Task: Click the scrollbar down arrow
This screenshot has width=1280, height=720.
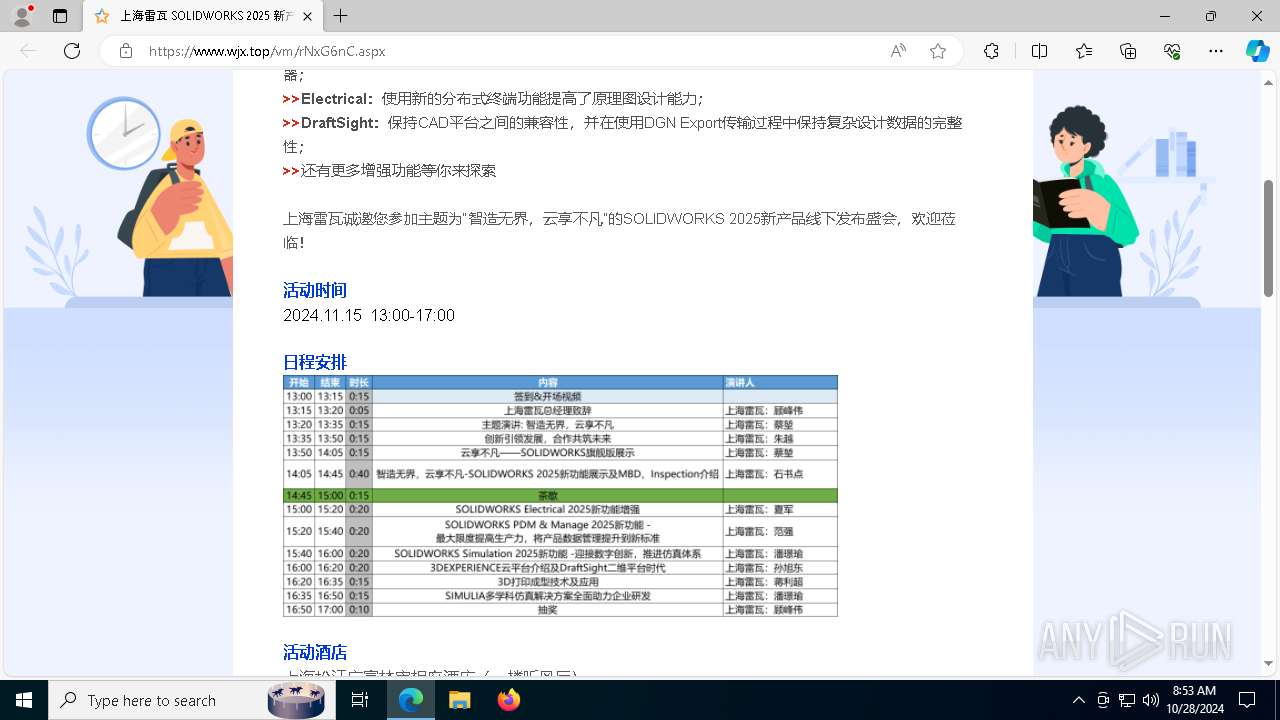Action: 1269,663
